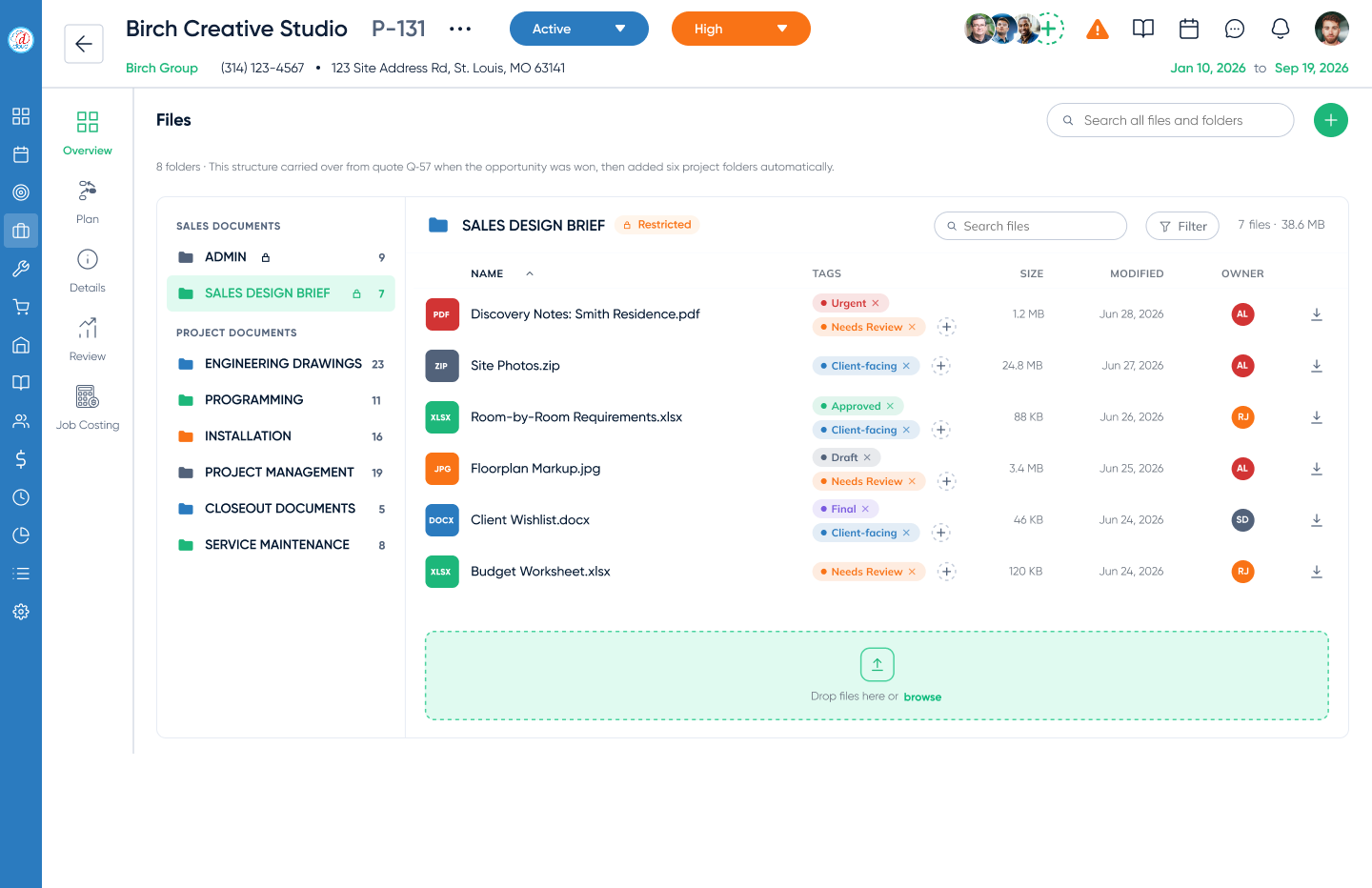The image size is (1372, 888).
Task: Open the ADMIN folder
Action: pyautogui.click(x=281, y=257)
